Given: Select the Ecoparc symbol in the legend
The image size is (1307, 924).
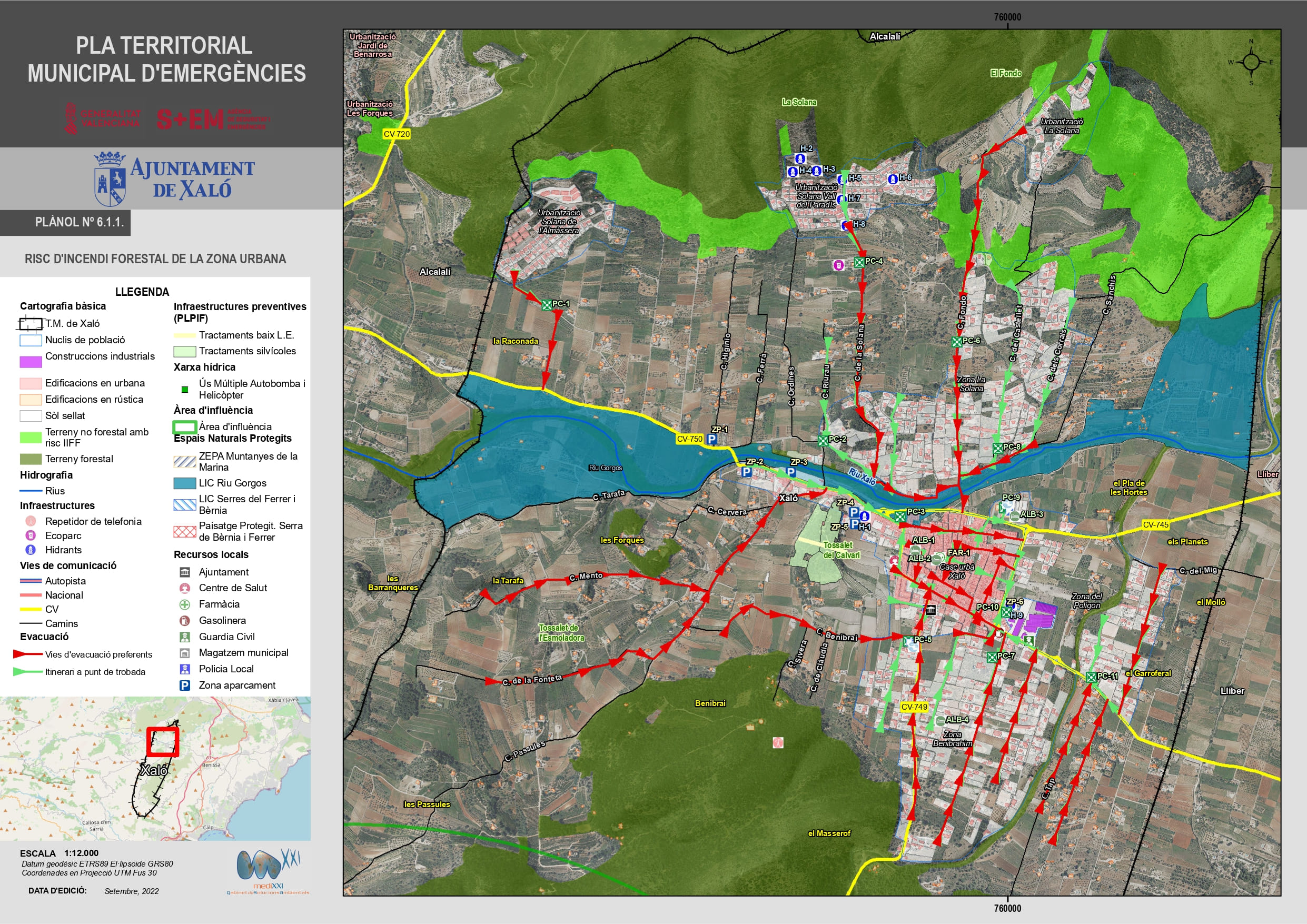Looking at the screenshot, I should tap(31, 536).
